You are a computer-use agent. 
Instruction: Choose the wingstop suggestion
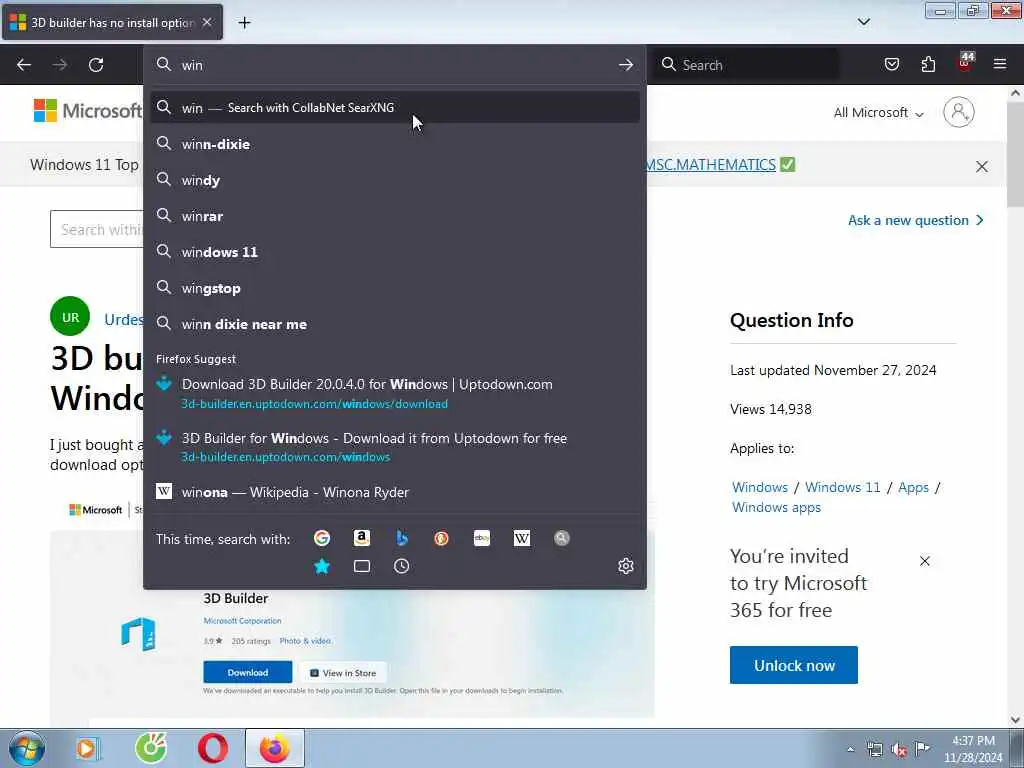[394, 288]
